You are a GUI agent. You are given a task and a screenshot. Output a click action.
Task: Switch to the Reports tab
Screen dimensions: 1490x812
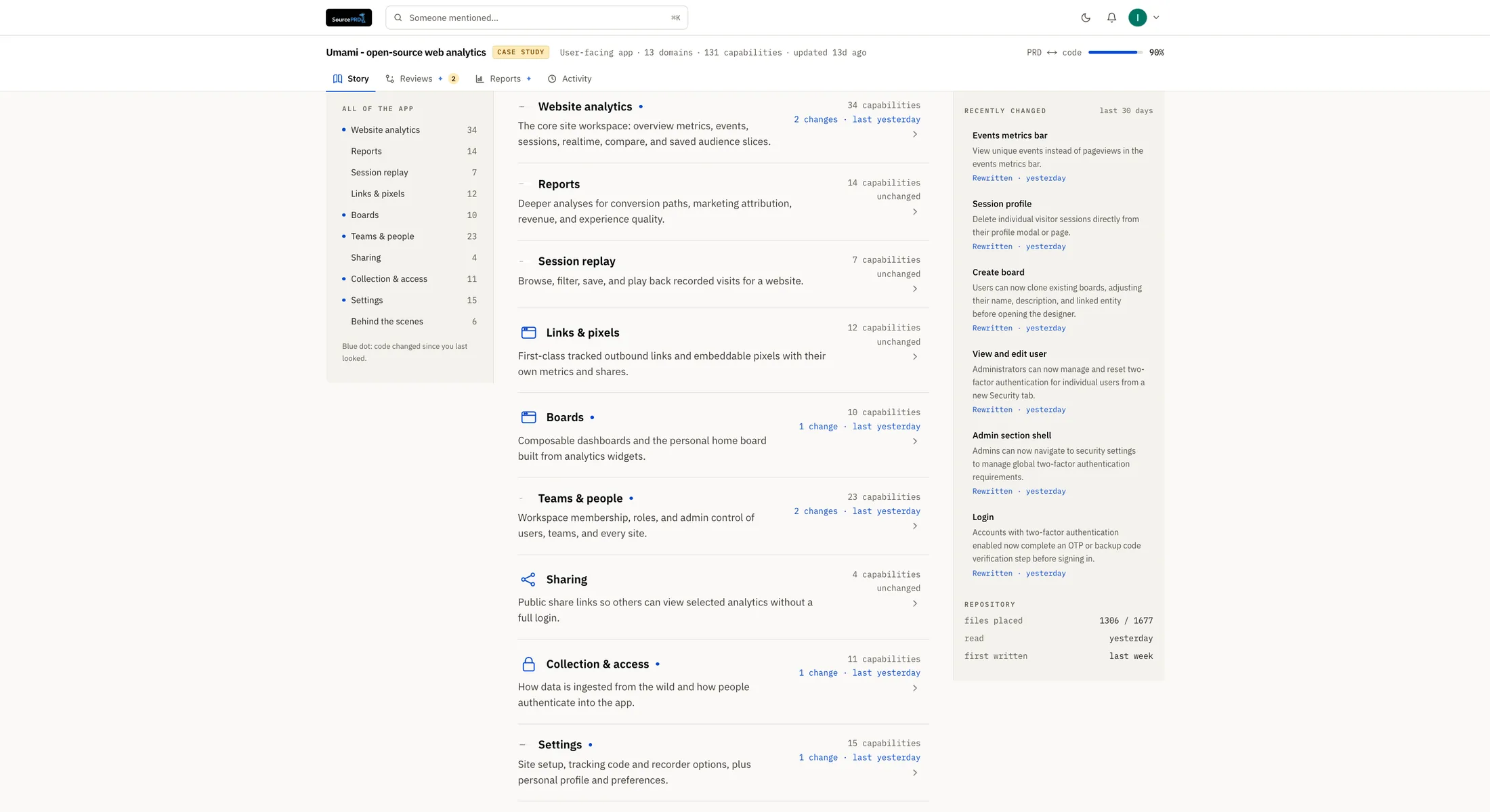[504, 79]
